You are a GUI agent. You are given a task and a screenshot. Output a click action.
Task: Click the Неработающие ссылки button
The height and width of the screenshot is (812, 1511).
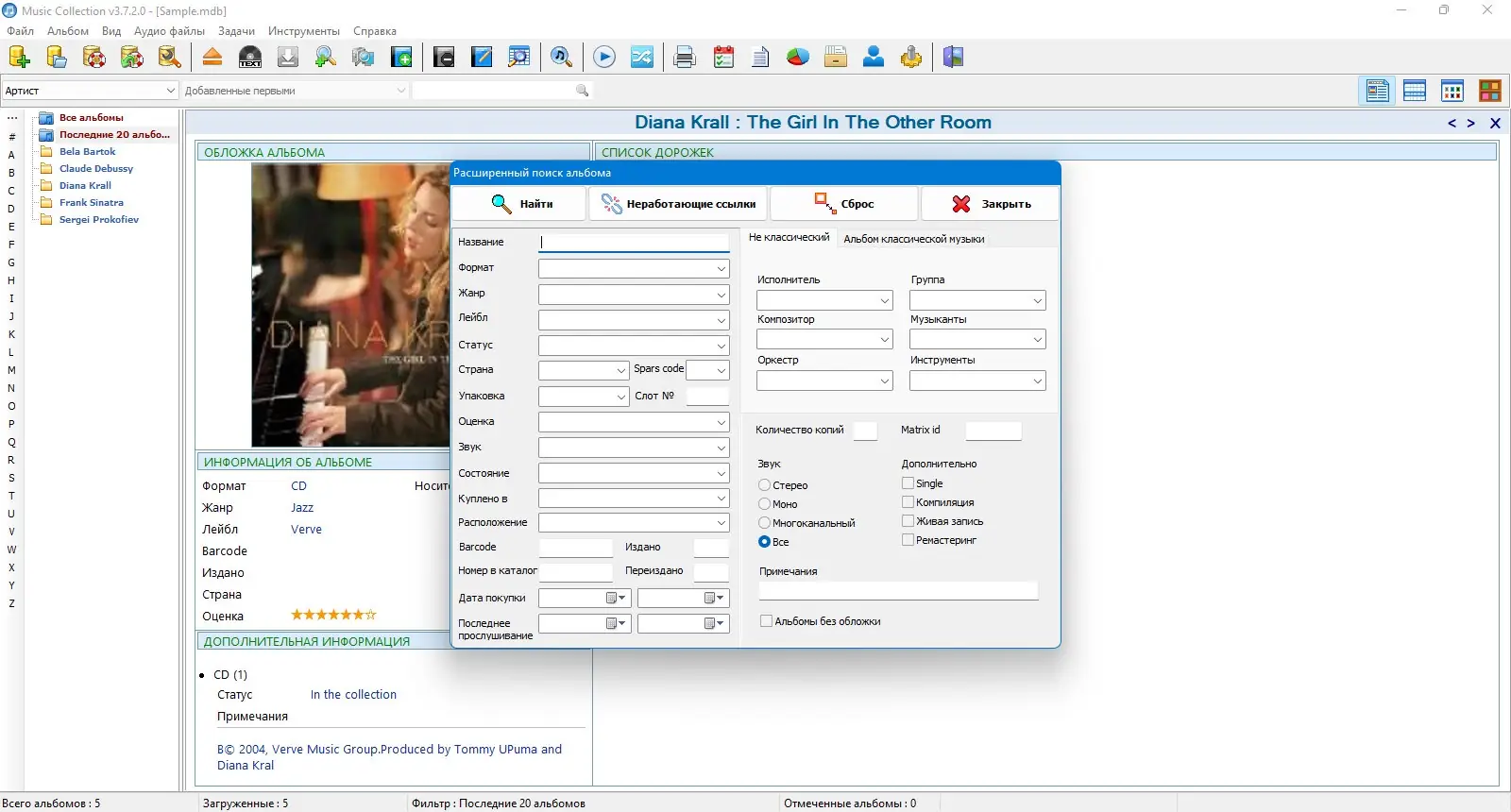(x=679, y=204)
